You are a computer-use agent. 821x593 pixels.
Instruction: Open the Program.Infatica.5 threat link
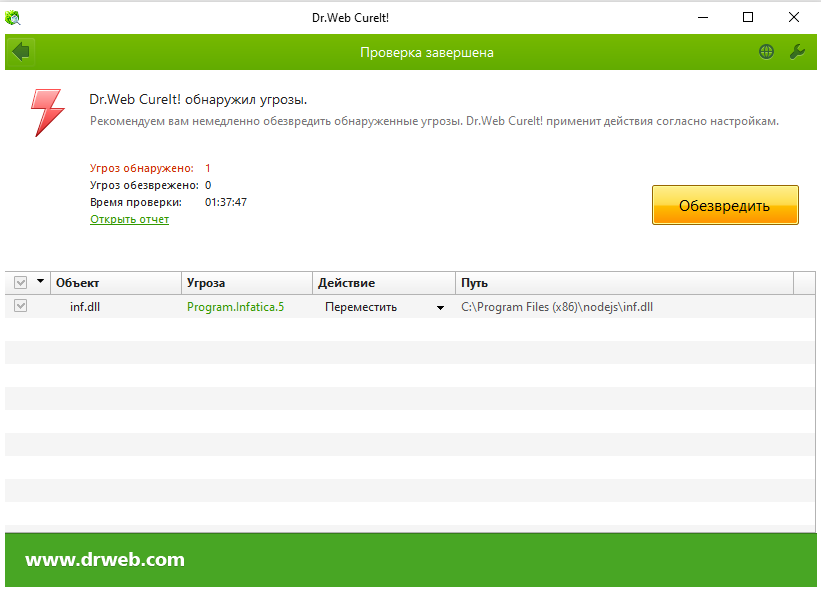[236, 307]
